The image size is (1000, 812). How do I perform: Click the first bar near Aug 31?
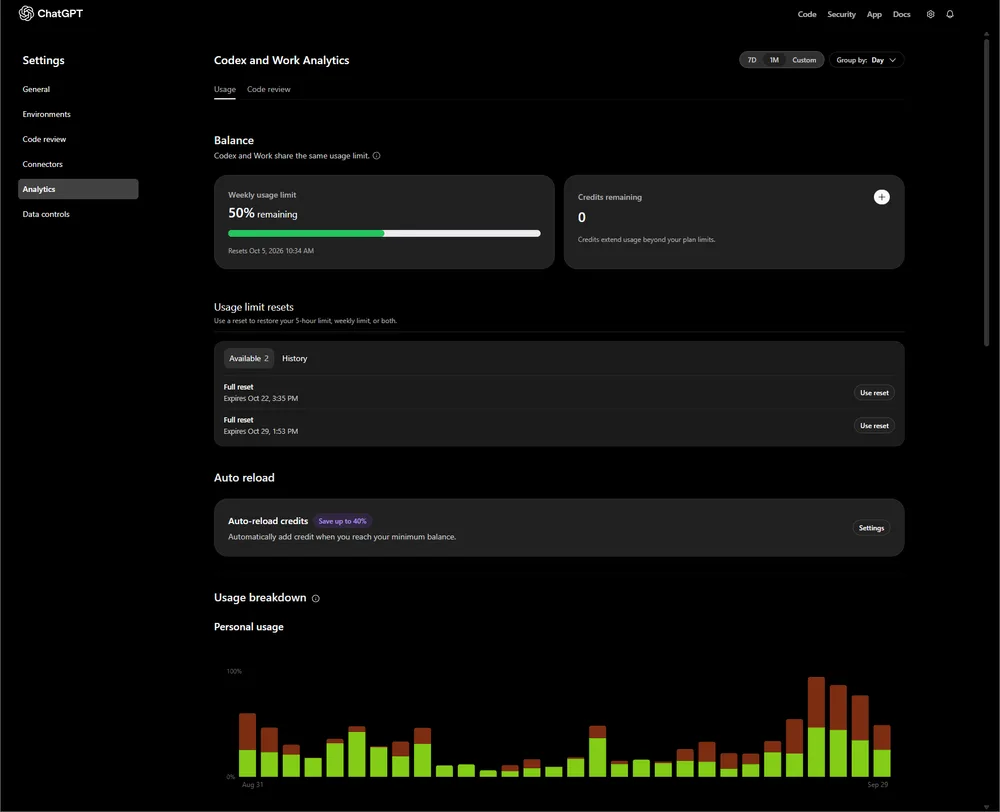point(247,744)
